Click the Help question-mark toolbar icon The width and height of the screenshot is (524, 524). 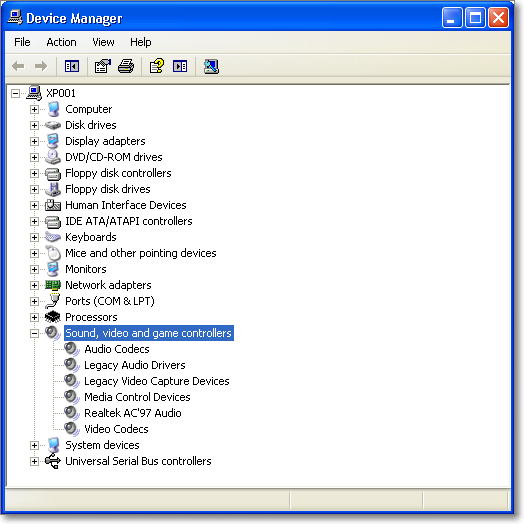156,66
